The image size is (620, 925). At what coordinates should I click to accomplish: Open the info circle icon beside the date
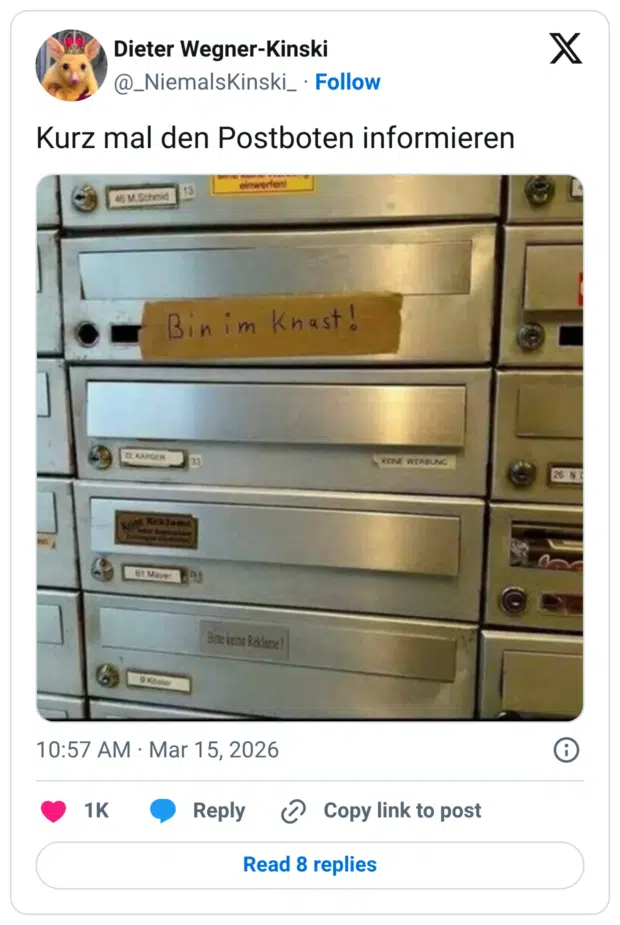[566, 750]
